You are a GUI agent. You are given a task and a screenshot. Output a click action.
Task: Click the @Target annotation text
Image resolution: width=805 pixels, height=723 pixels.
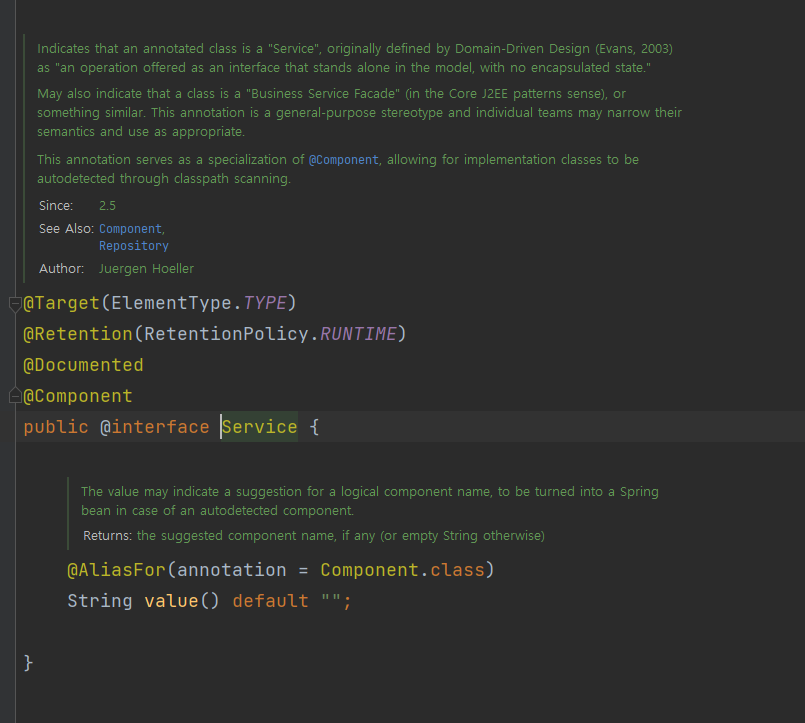click(x=61, y=303)
